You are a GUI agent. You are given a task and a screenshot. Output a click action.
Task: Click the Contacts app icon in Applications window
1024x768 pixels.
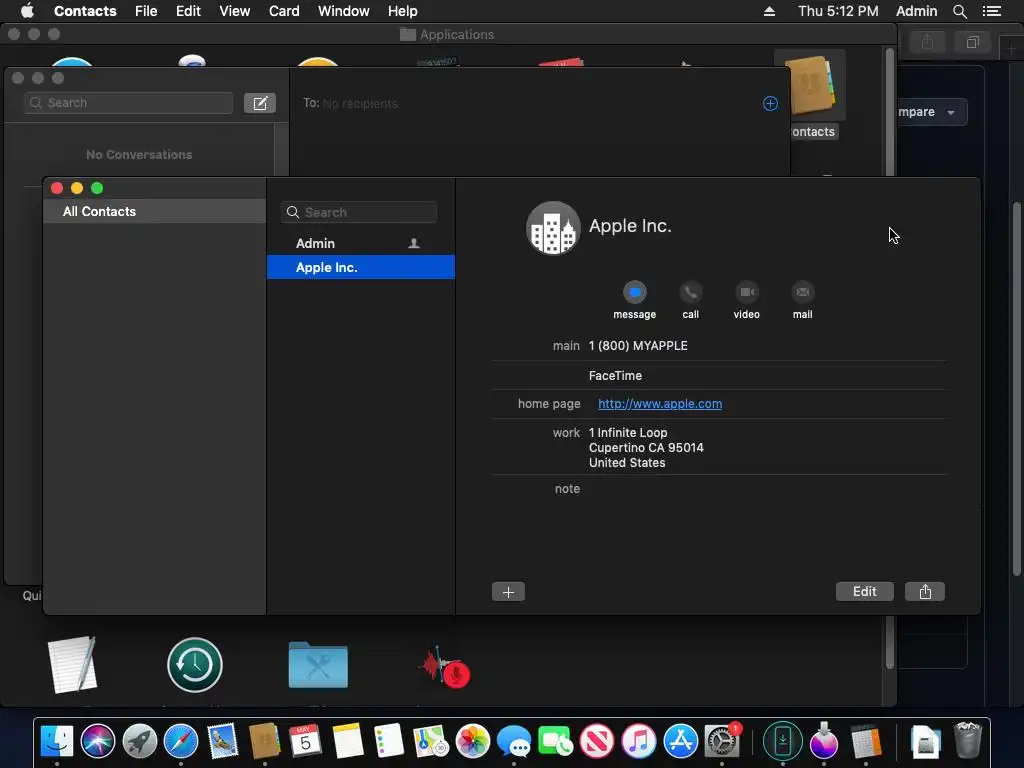[810, 86]
